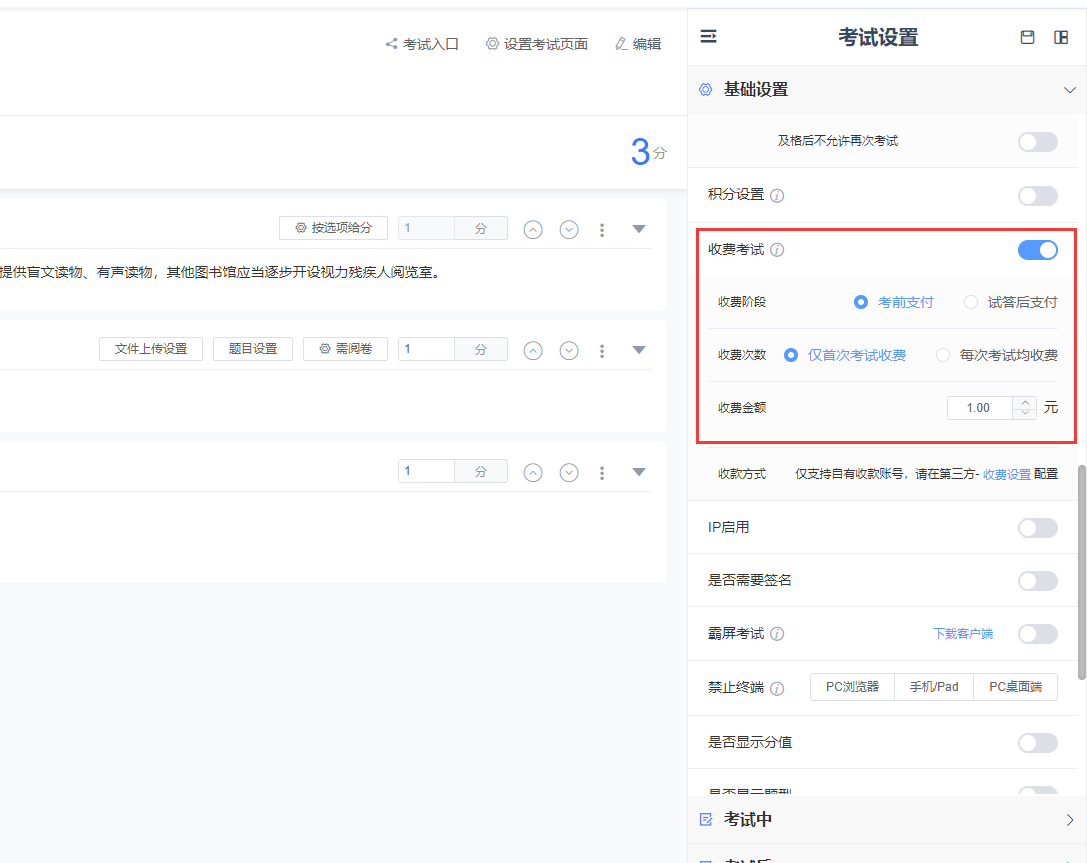This screenshot has width=1087, height=863.
Task: Click the info icon beside 收费考试
Action: (777, 250)
